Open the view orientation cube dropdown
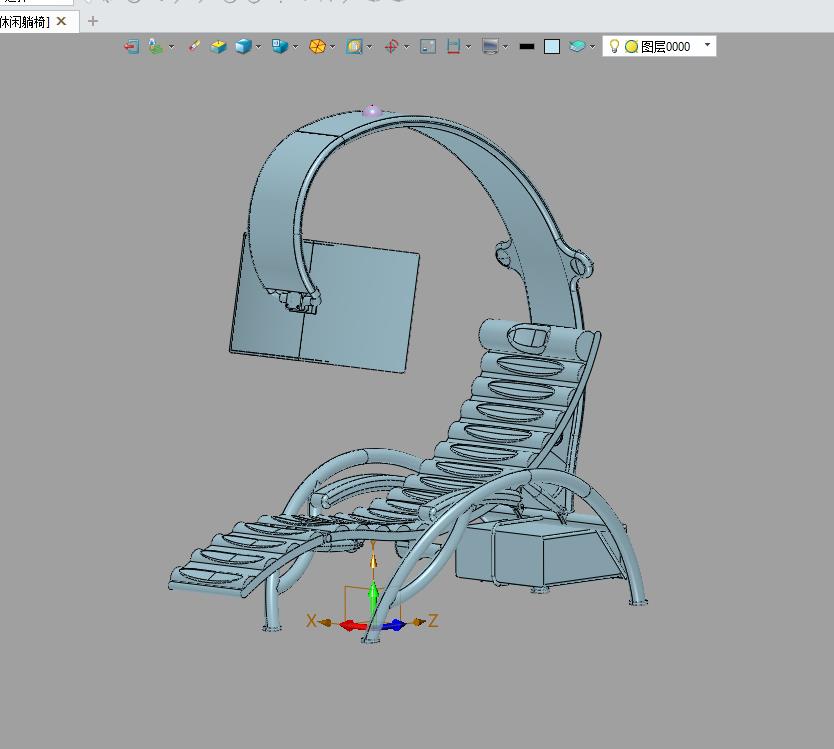Screen dimensions: 834x749 click(295, 47)
